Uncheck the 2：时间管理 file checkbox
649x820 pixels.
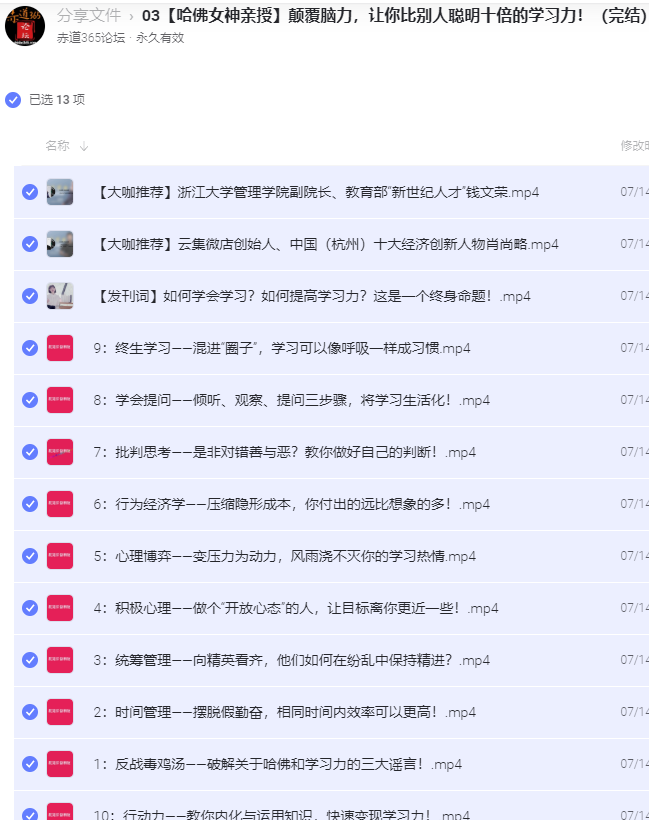(30, 712)
